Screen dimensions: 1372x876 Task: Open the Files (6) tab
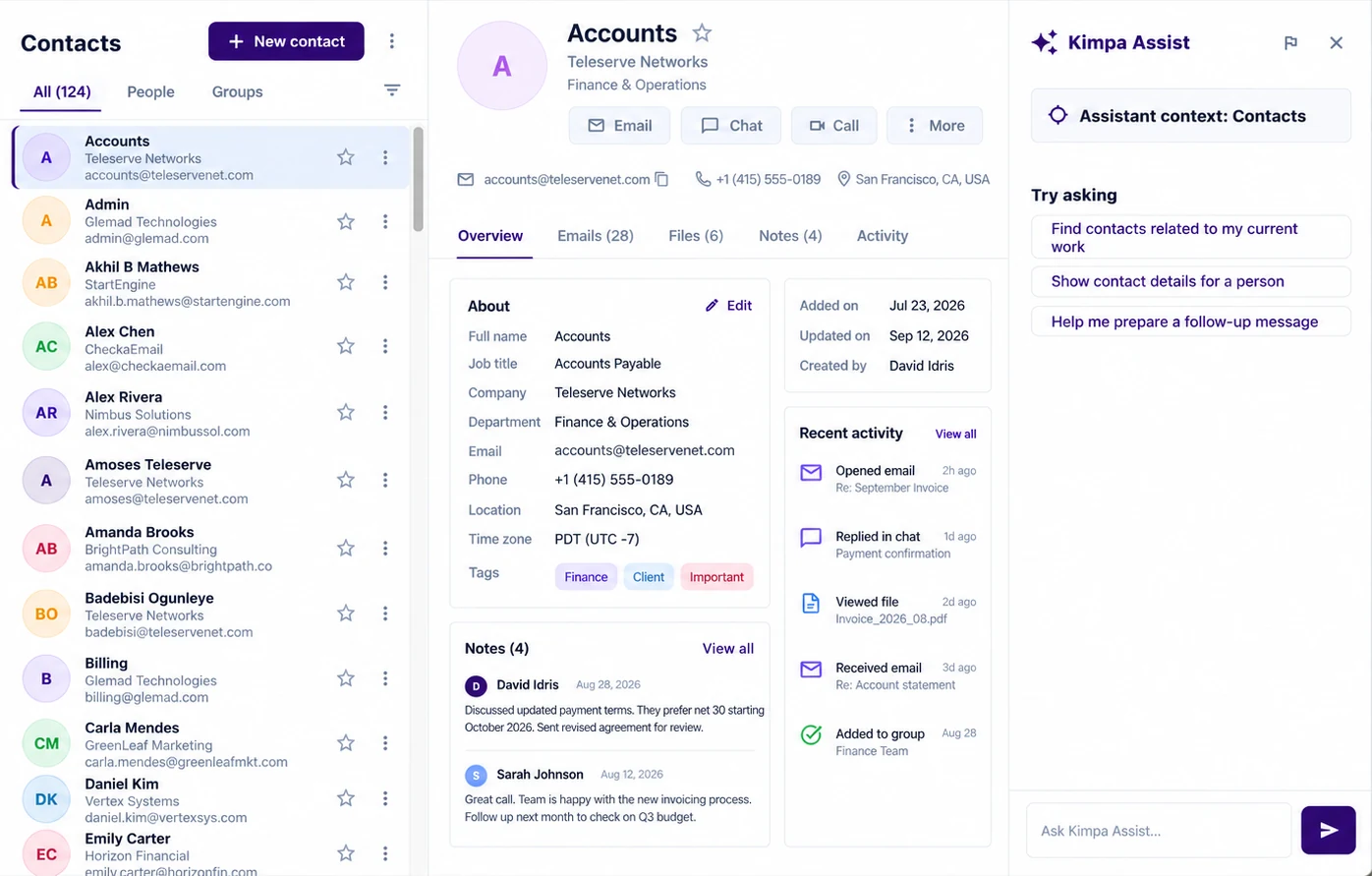696,236
